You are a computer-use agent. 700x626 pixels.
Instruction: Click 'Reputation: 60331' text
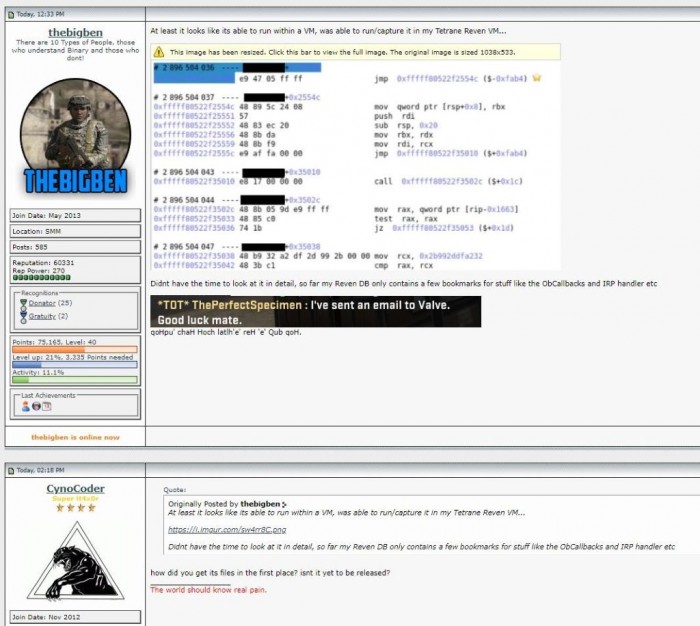[43, 263]
